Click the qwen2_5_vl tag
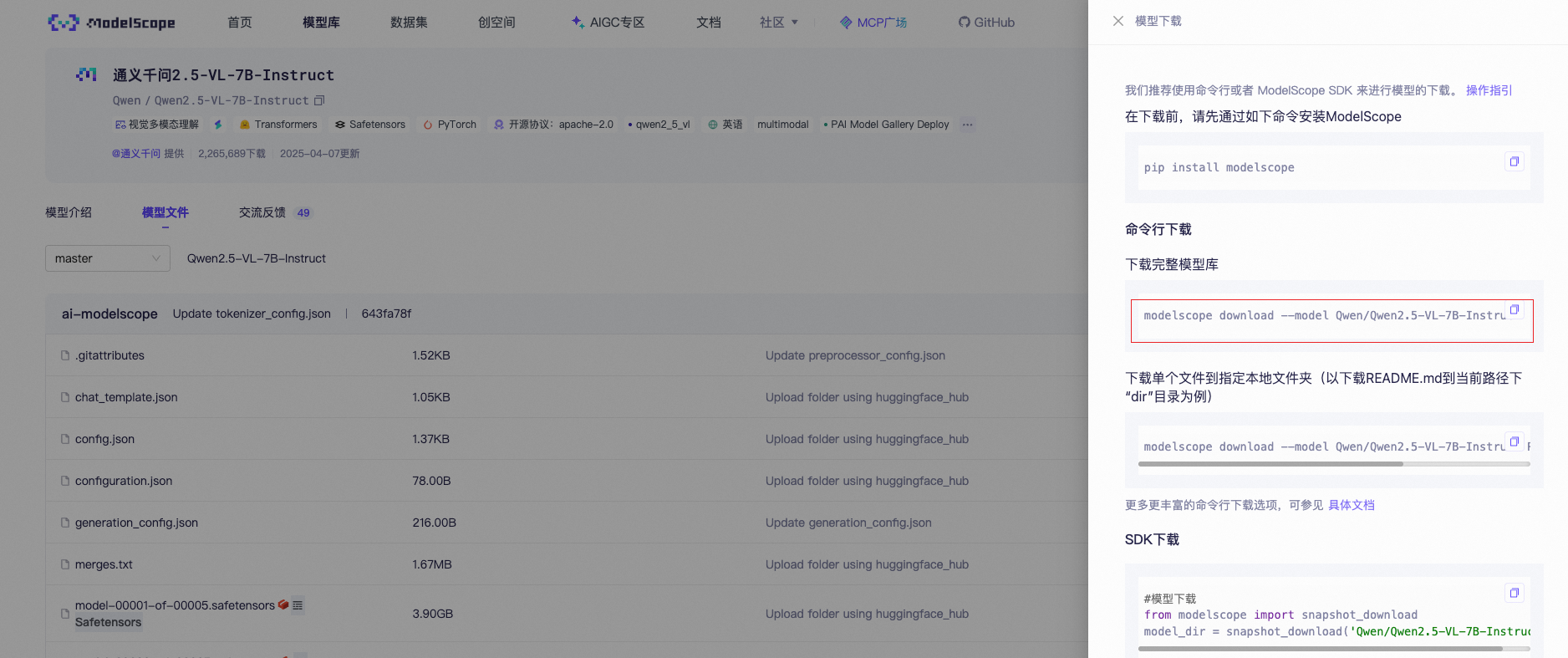The height and width of the screenshot is (658, 1568). click(x=659, y=125)
